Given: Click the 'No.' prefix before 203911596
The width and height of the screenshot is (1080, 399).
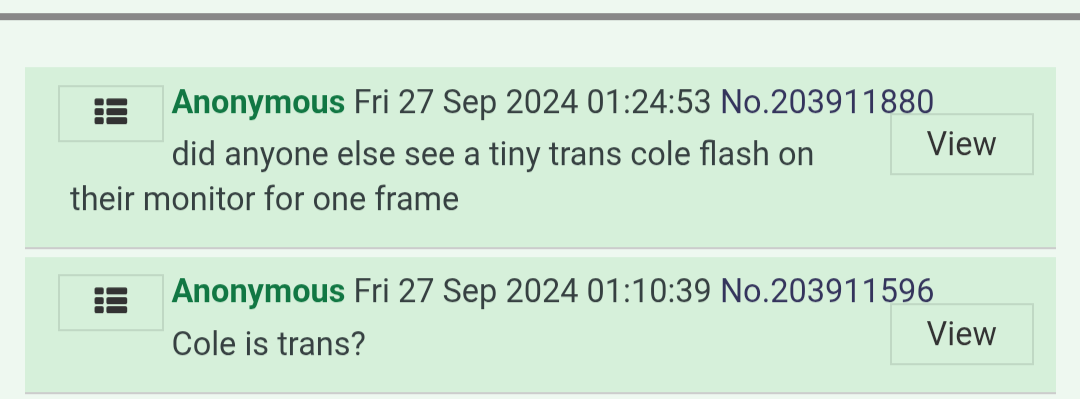Looking at the screenshot, I should pyautogui.click(x=745, y=291).
